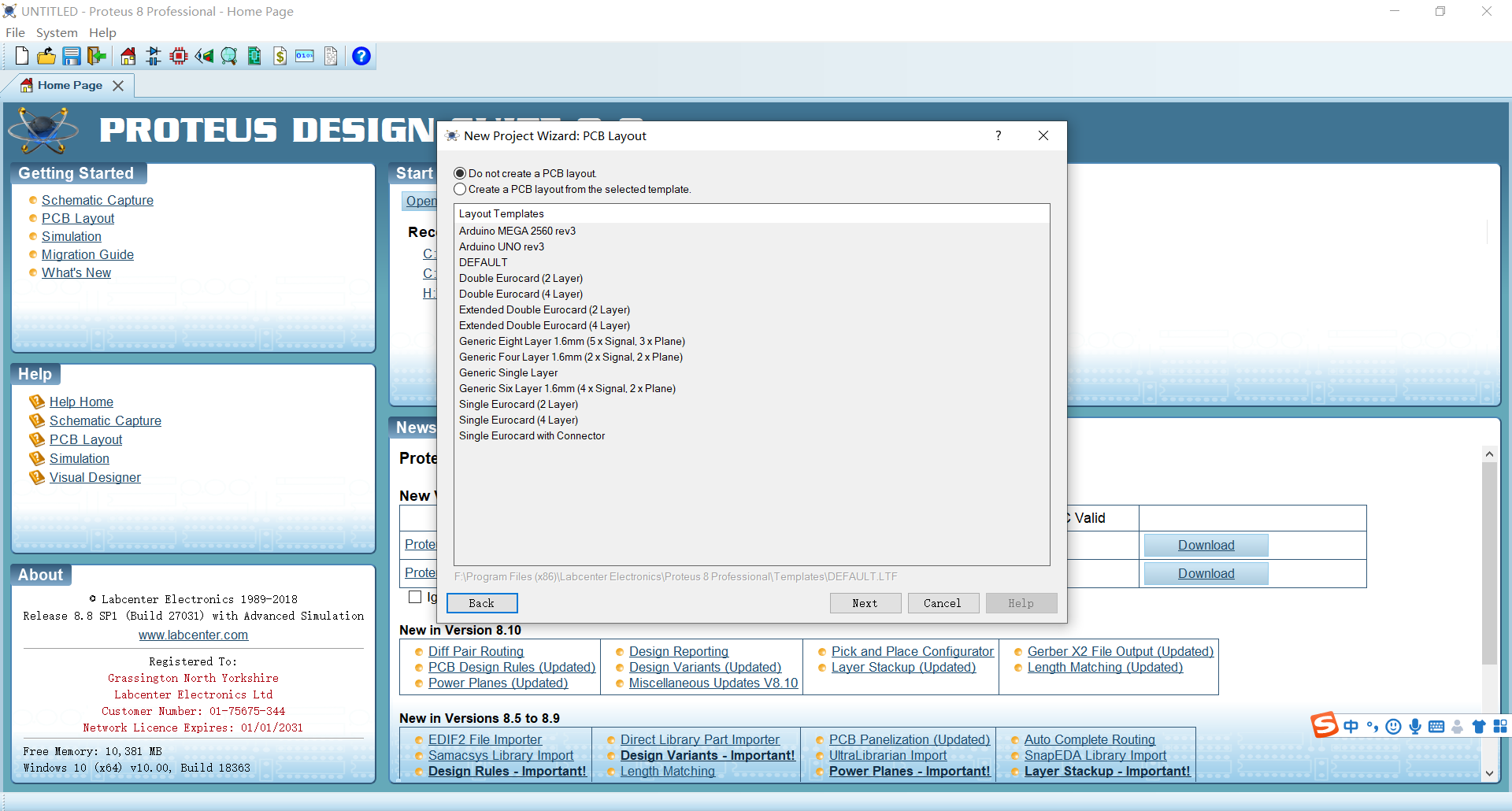The height and width of the screenshot is (811, 1512).
Task: Click the news panel scrollbar thumb
Action: tap(1488, 564)
